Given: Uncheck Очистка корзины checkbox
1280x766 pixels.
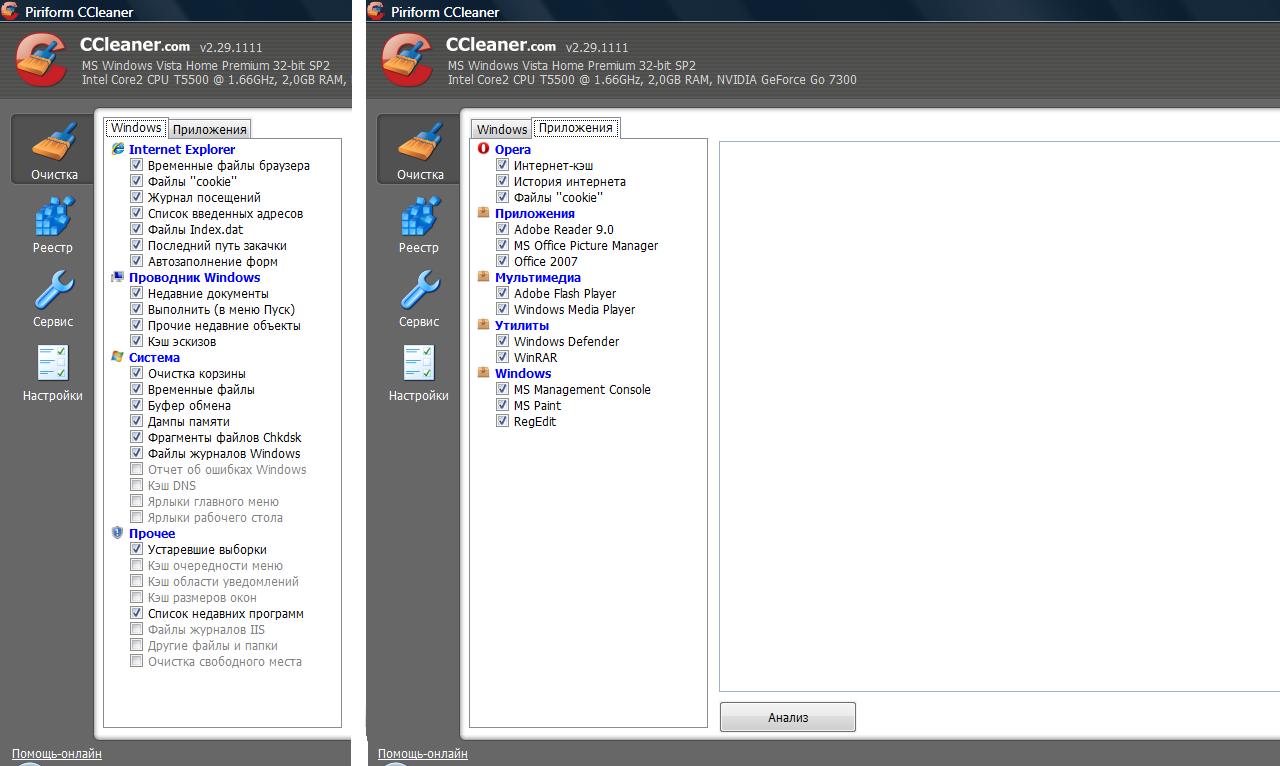Looking at the screenshot, I should (137, 373).
